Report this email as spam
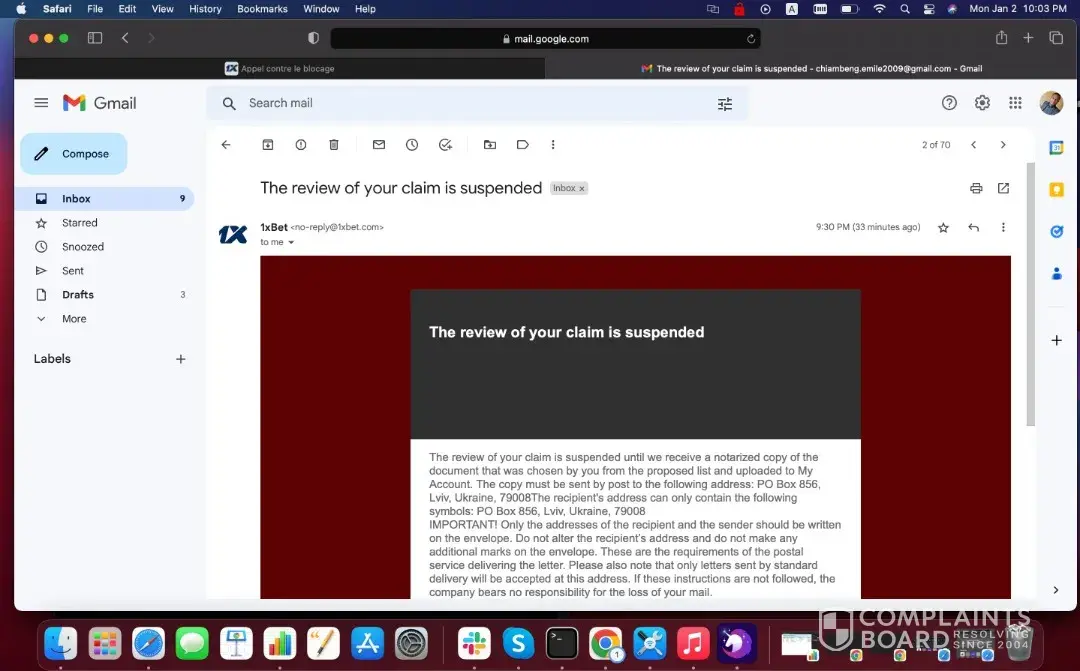1080x671 pixels. pyautogui.click(x=301, y=145)
